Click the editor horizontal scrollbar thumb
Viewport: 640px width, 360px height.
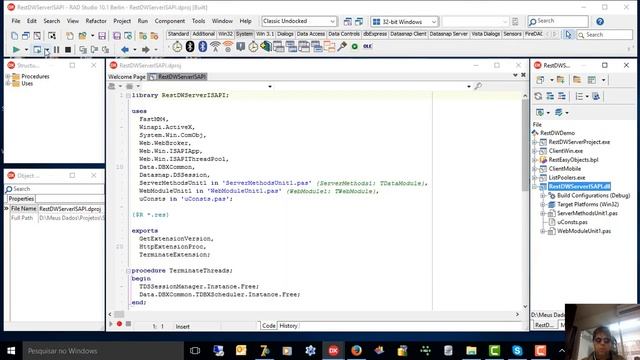tap(119, 314)
